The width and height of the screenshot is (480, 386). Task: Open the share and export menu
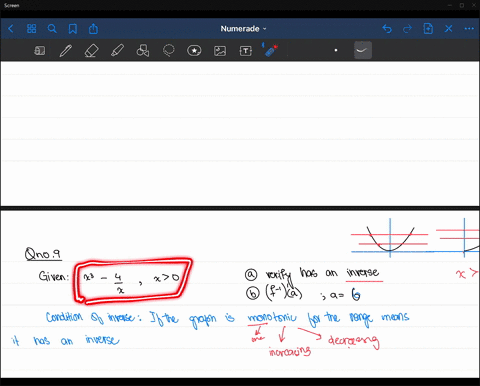93,29
